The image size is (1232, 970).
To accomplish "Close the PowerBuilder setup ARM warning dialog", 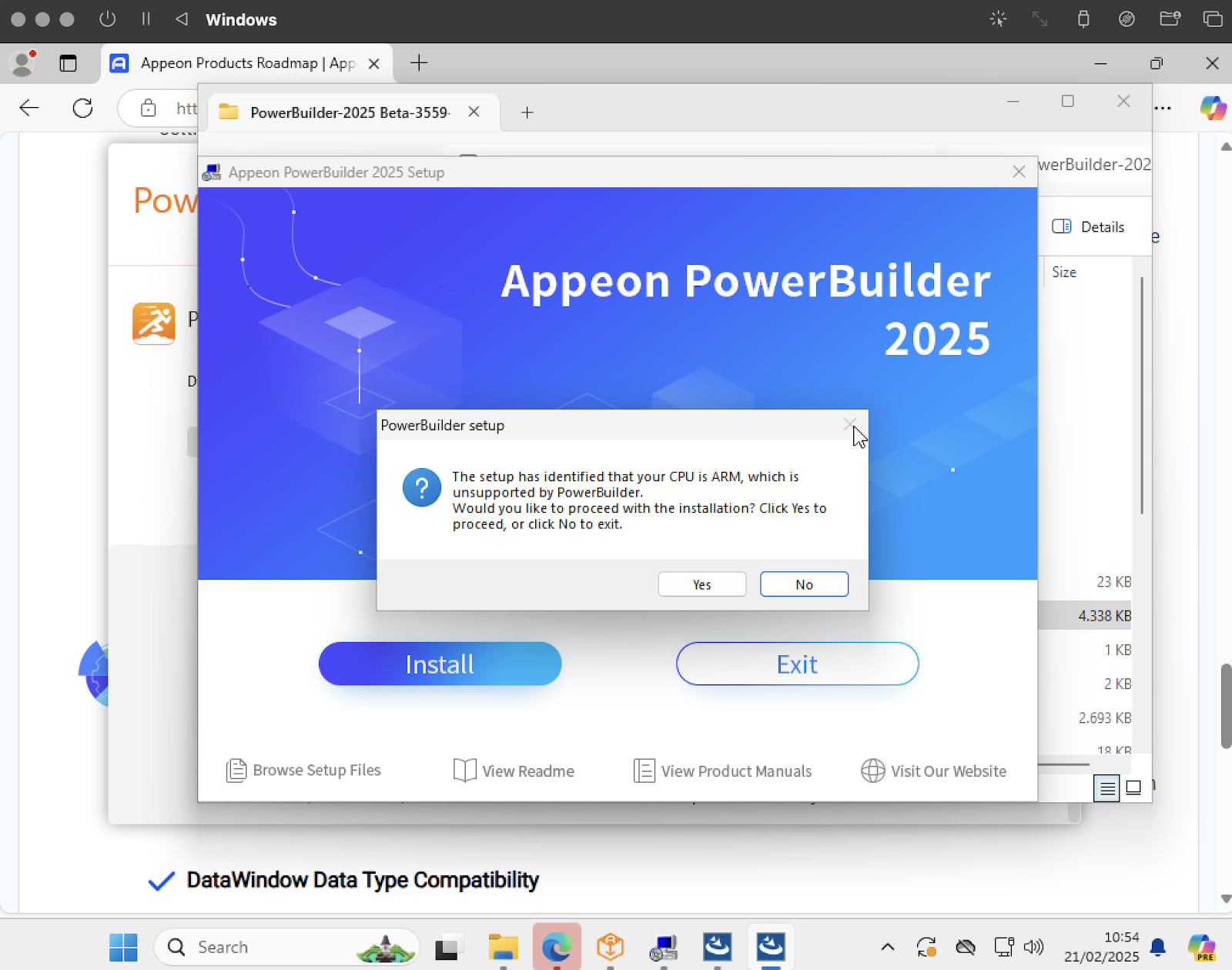I will (850, 425).
